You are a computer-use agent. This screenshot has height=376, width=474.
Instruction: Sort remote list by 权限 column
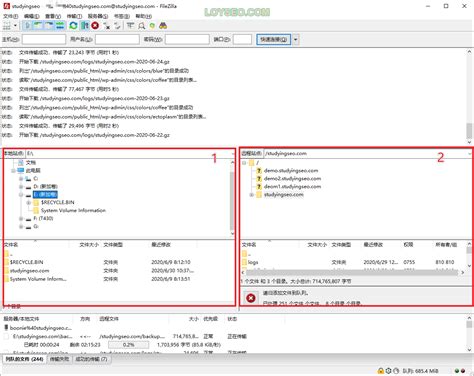(408, 245)
